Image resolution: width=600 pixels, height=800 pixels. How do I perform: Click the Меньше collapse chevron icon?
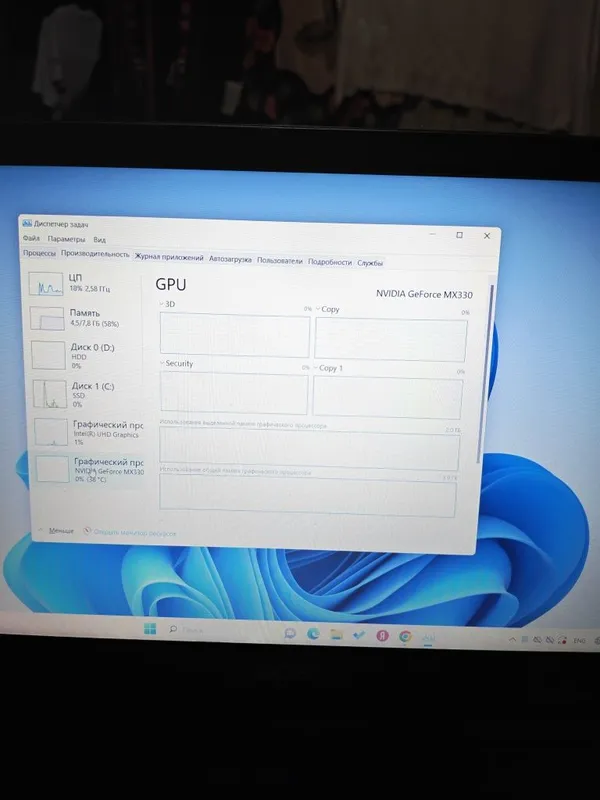coord(41,530)
